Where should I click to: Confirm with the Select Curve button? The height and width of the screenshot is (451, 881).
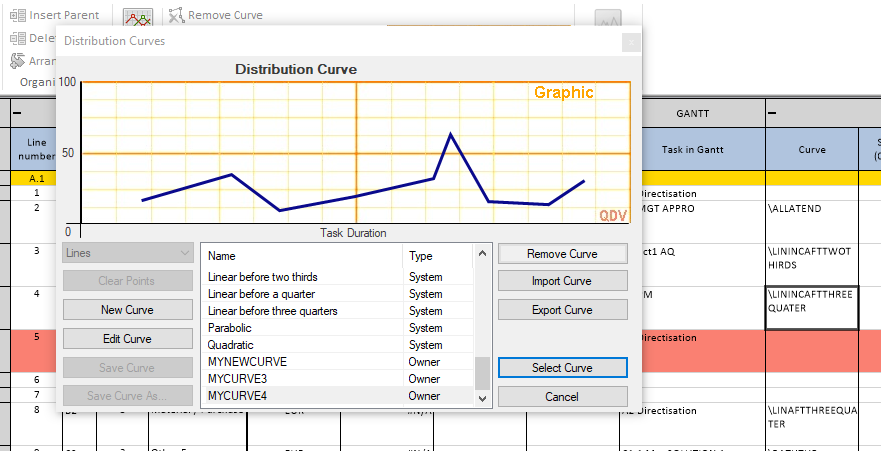pyautogui.click(x=562, y=368)
